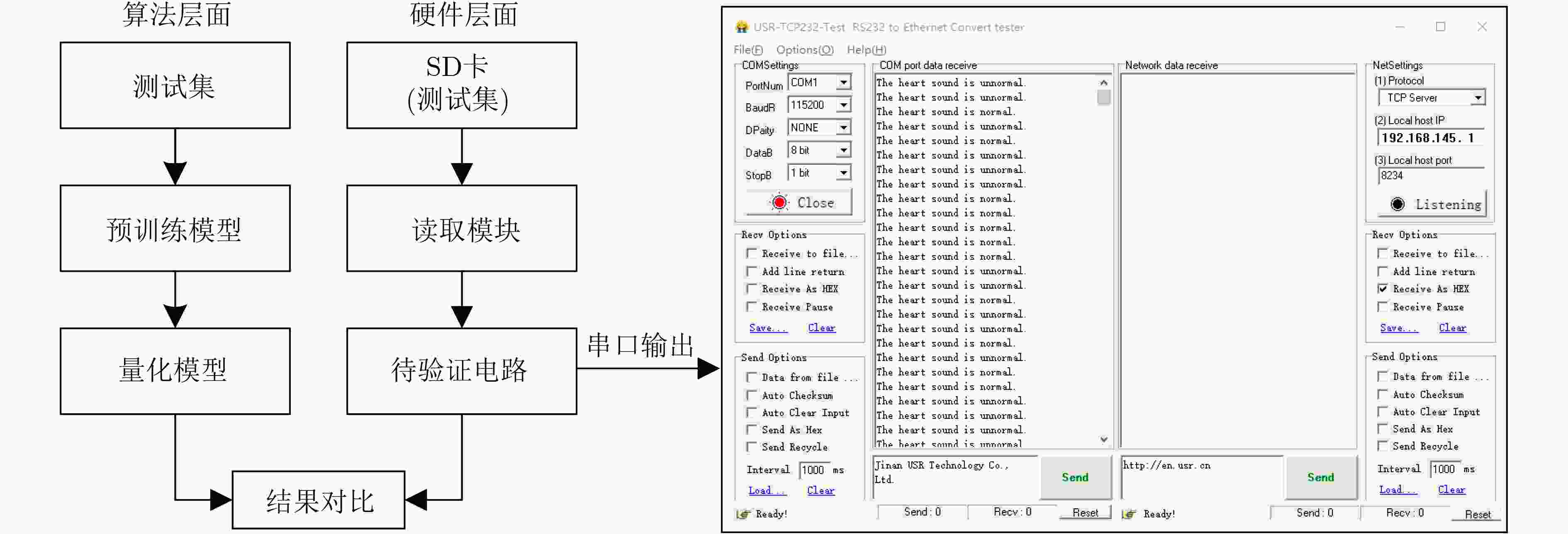Open the TCP Server protocol dropdown
1568x534 pixels.
[1477, 98]
